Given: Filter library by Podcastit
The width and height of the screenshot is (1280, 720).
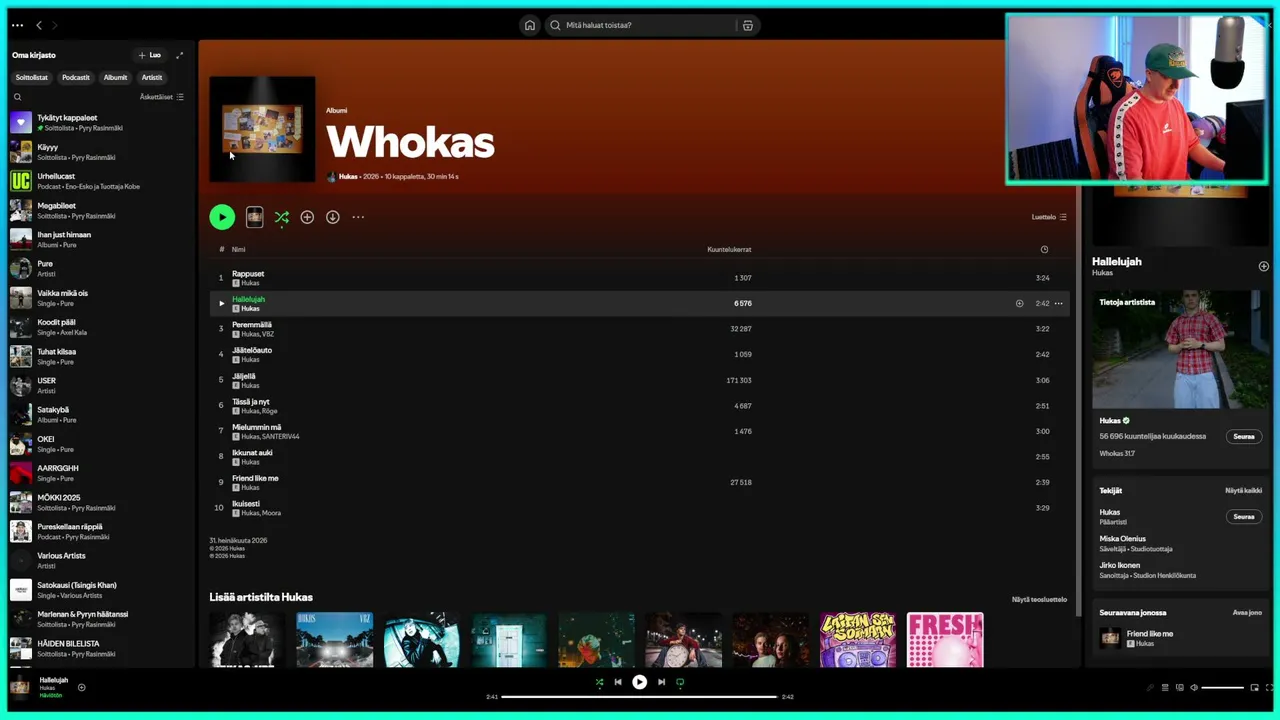Looking at the screenshot, I should [76, 77].
